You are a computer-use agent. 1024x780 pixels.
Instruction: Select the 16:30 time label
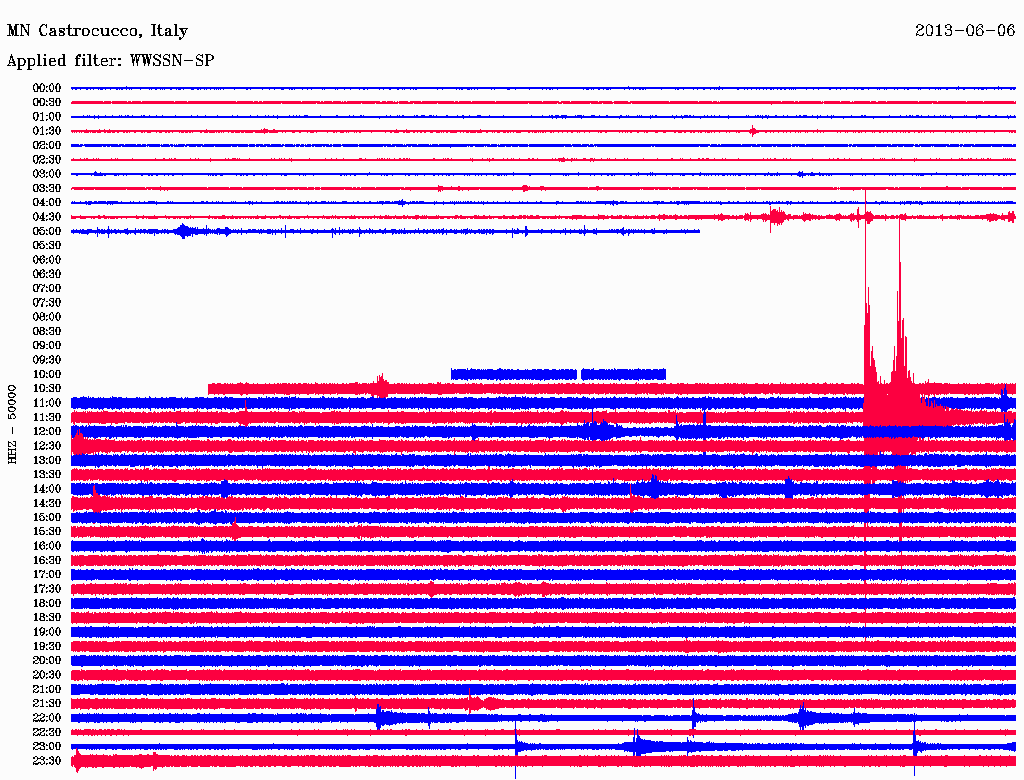pos(47,561)
